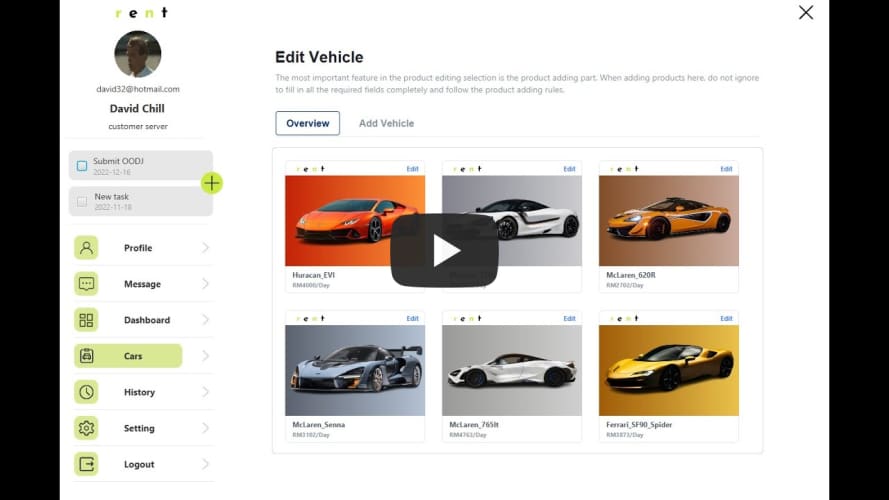Screen dimensions: 889x500
Task: Add a task with green plus icon
Action: 211,183
